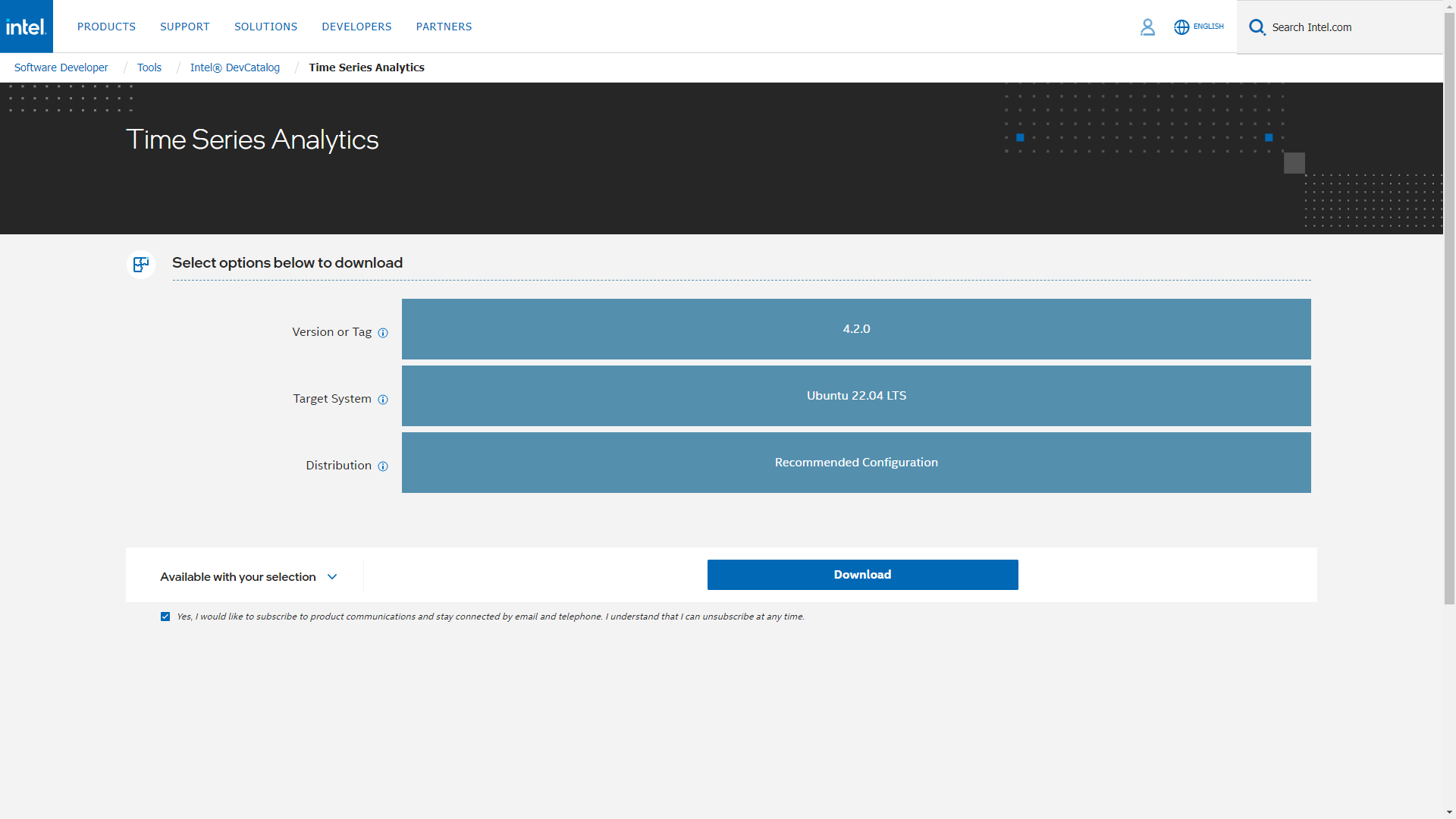
Task: Click the Time Series Analytics breadcrumb text
Action: (x=366, y=67)
